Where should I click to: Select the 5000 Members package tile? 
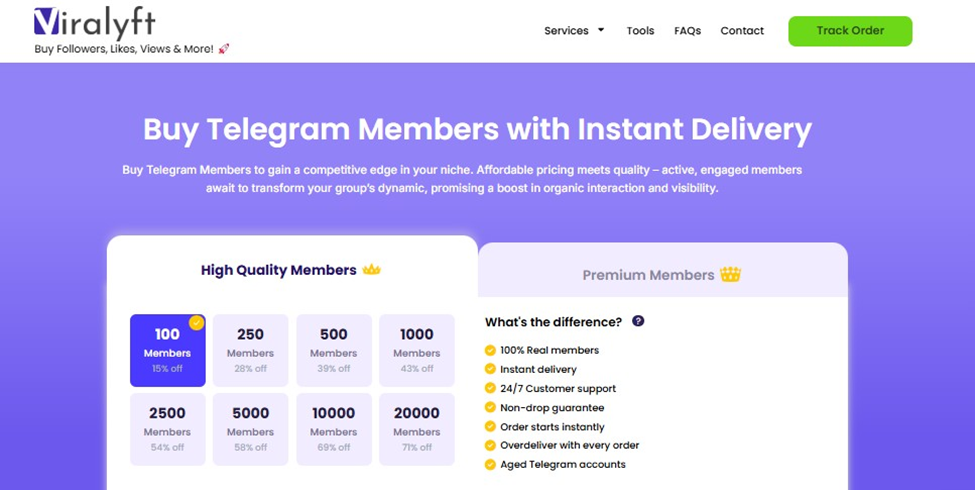[250, 429]
